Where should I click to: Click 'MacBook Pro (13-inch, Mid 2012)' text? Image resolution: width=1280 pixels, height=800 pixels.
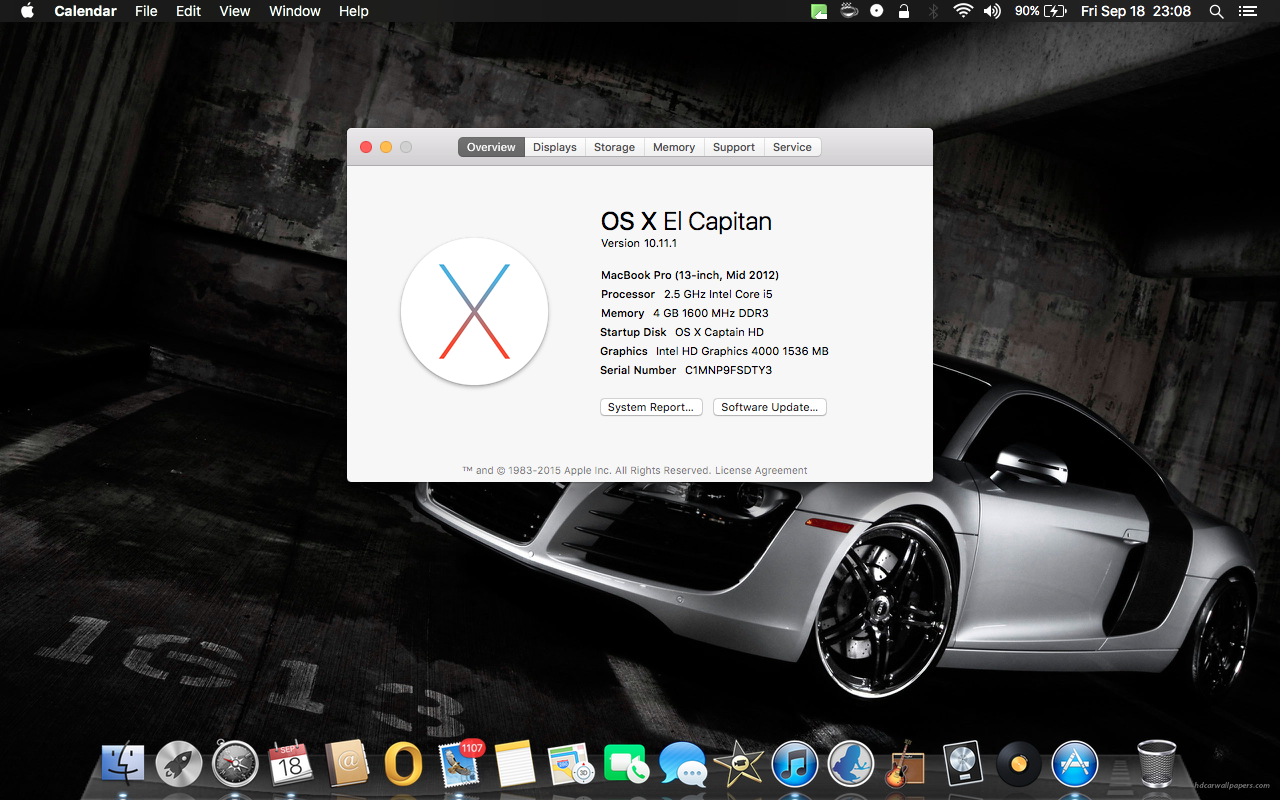point(690,275)
